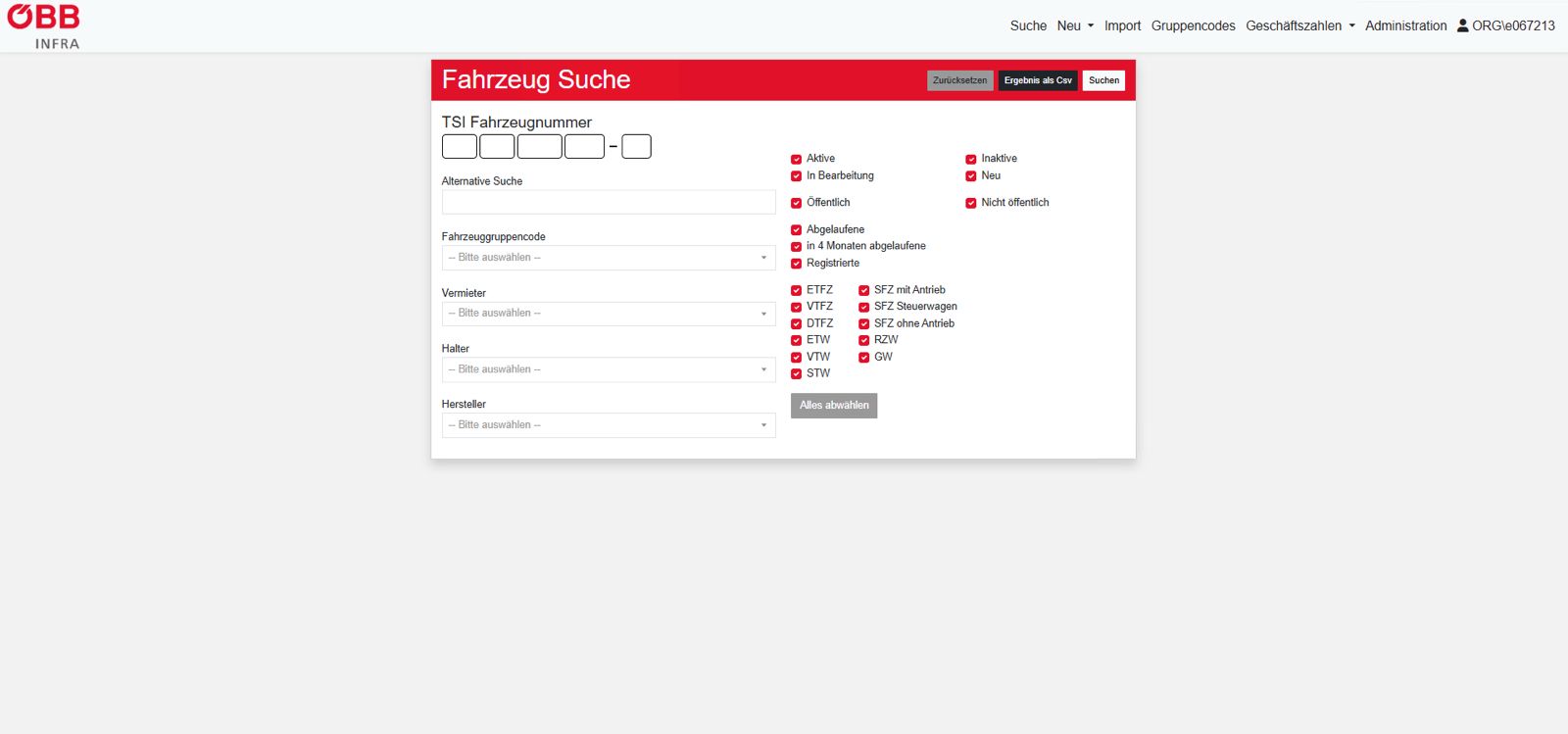Expand the Neu dropdown menu

tap(1075, 25)
